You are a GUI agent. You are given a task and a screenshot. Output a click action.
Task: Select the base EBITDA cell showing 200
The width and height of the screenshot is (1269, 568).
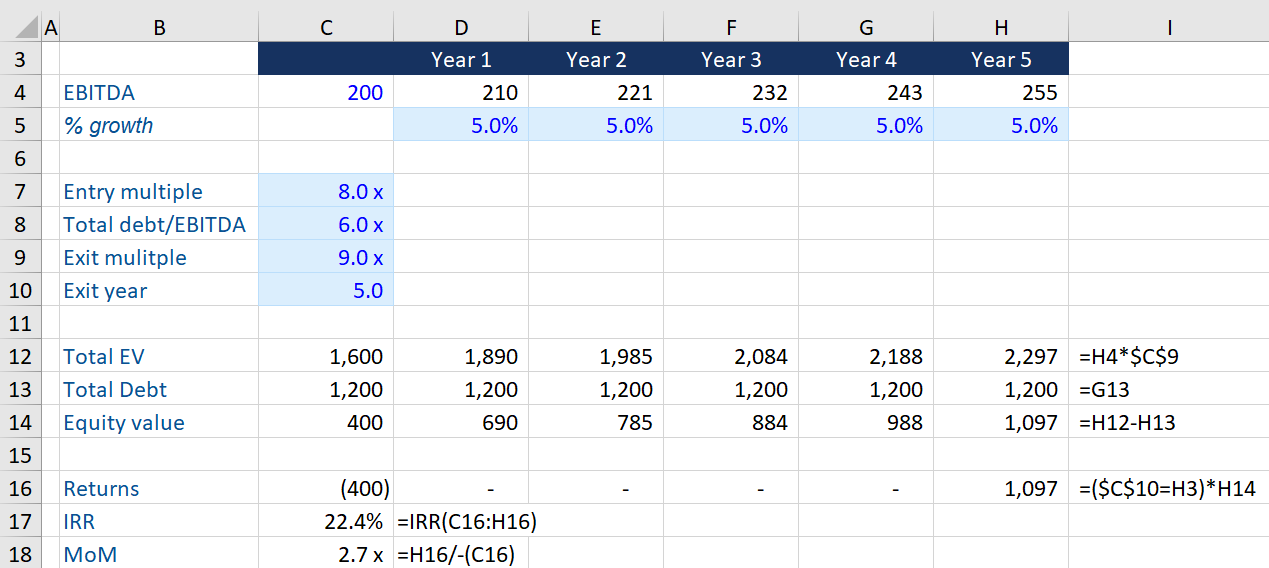click(x=326, y=93)
